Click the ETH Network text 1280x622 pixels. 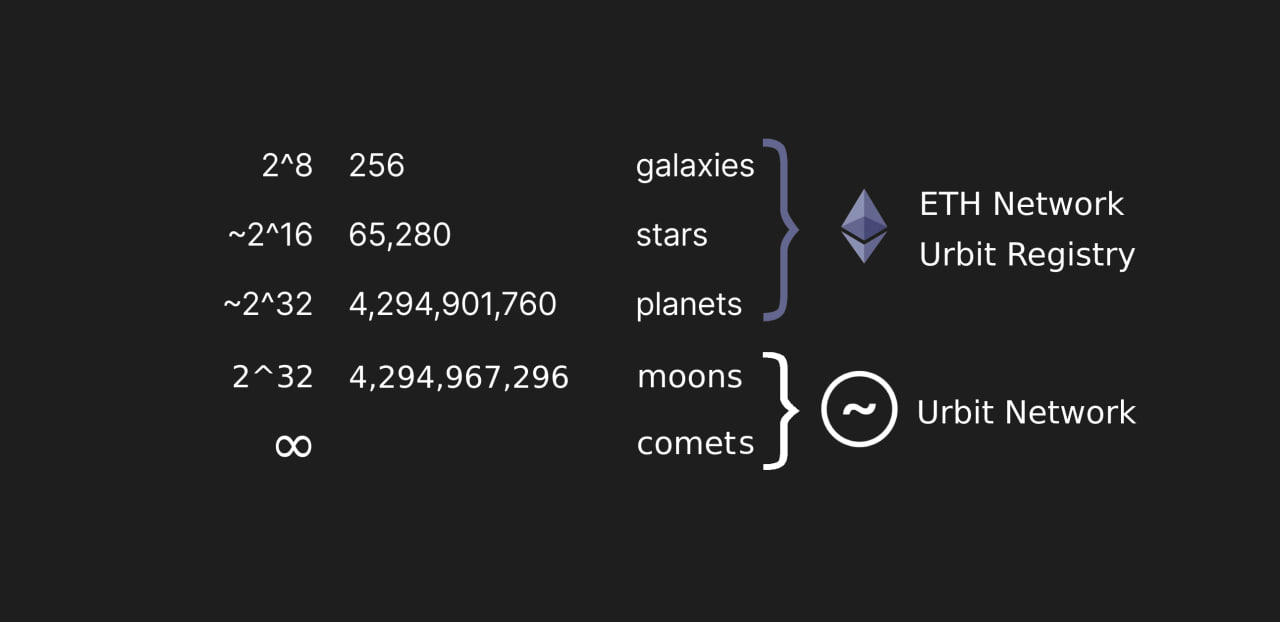click(1022, 204)
